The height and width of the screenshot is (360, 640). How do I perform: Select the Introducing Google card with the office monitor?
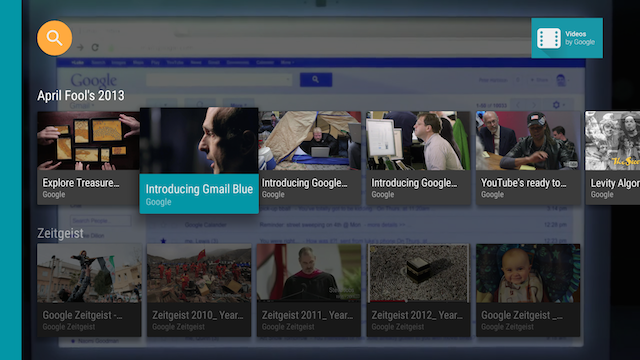418,158
